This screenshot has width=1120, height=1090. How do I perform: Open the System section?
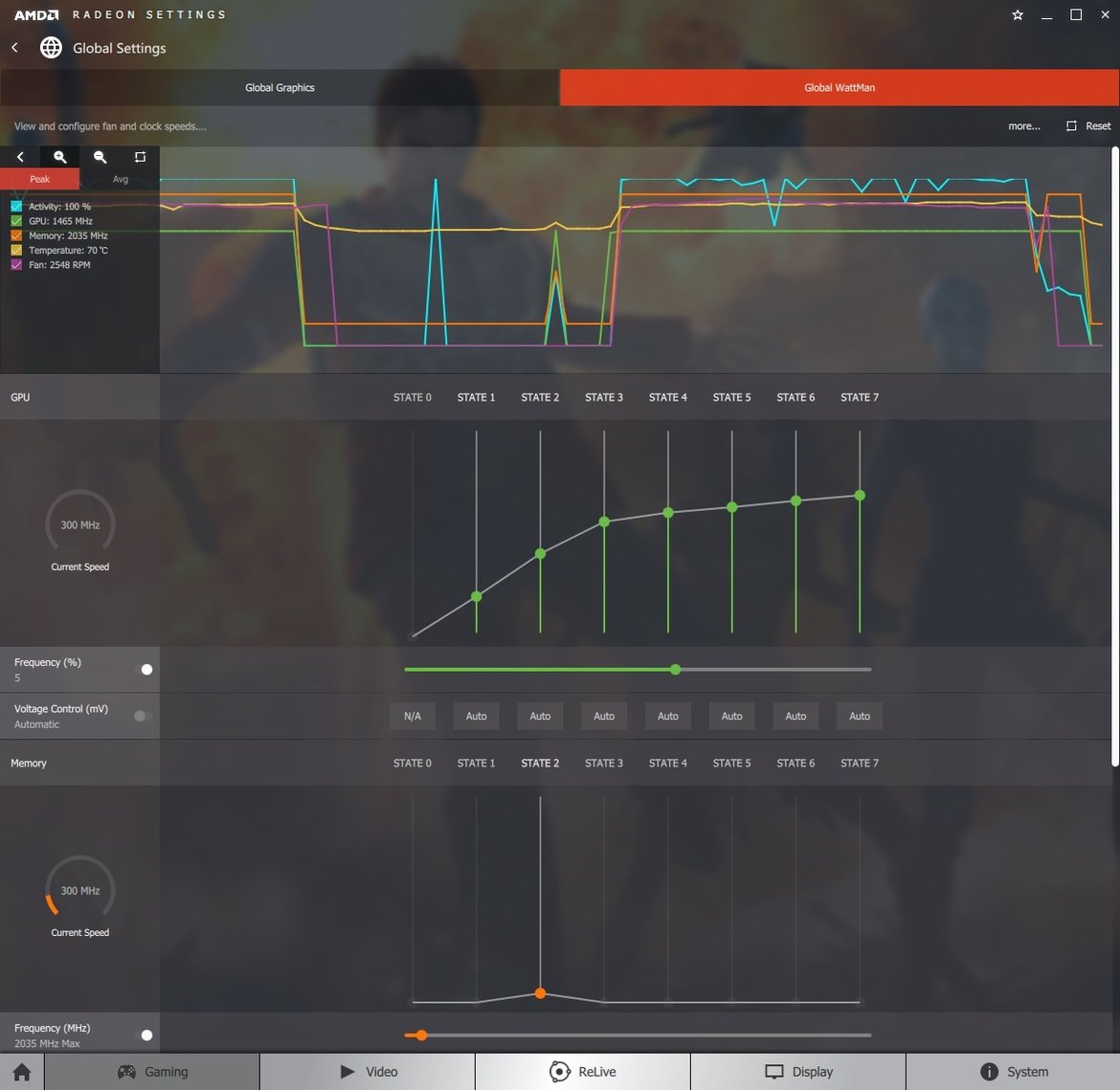point(1013,1072)
